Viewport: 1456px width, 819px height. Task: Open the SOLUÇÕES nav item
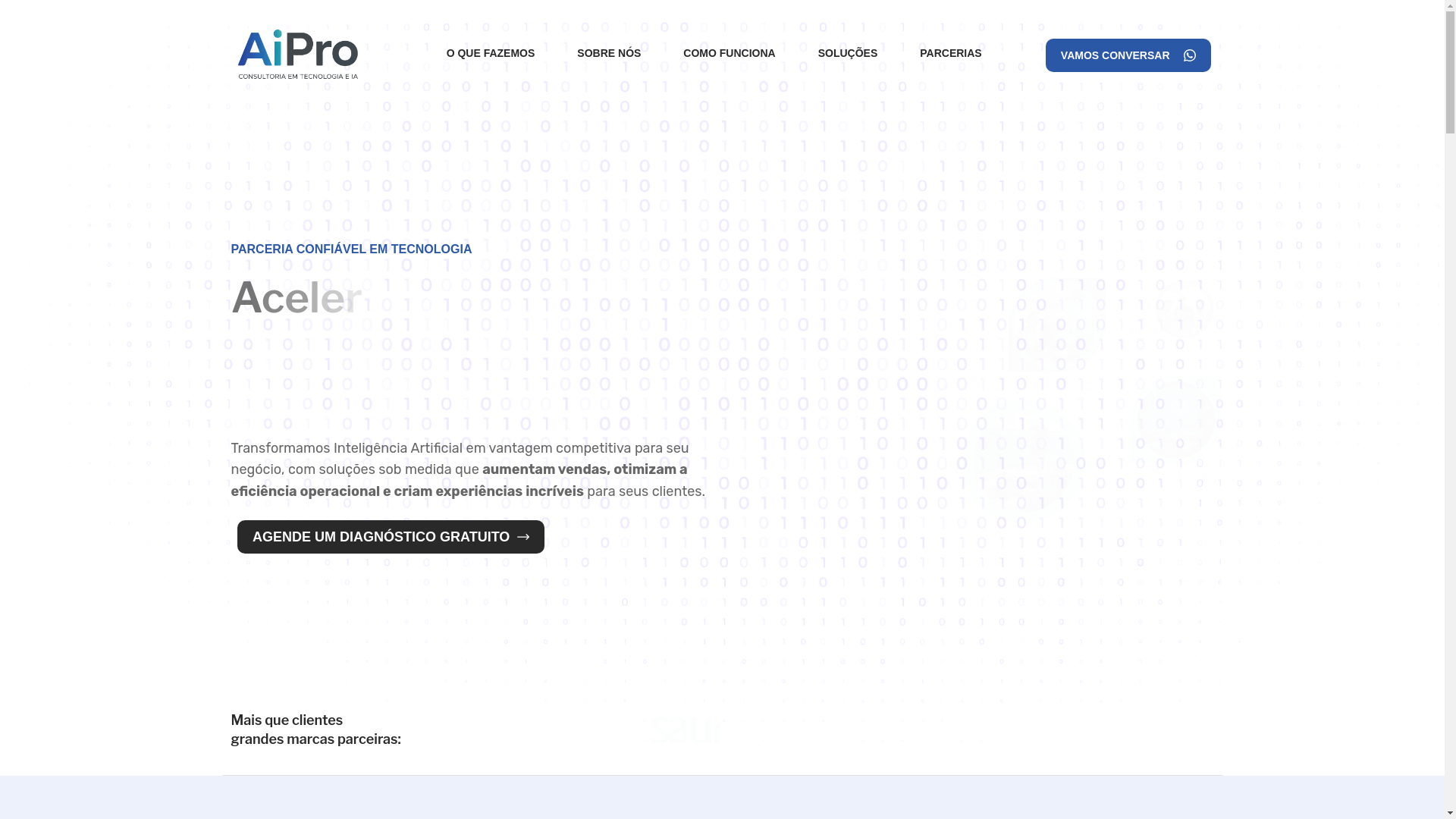point(847,53)
